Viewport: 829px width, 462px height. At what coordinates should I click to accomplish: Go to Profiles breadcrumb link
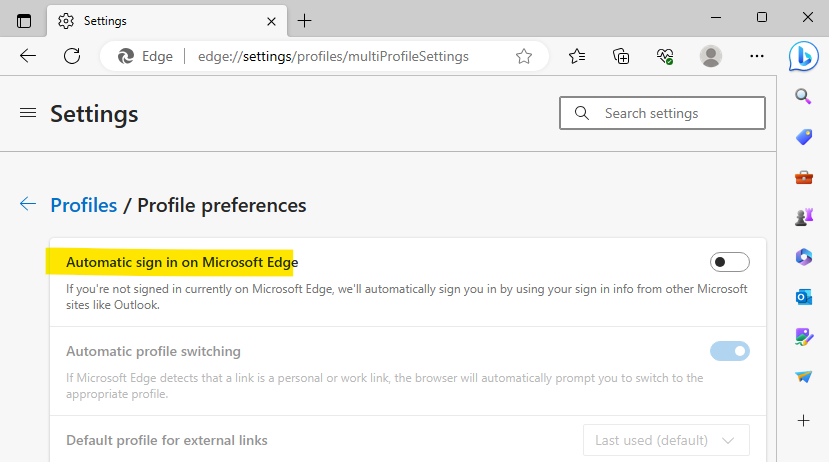click(84, 205)
